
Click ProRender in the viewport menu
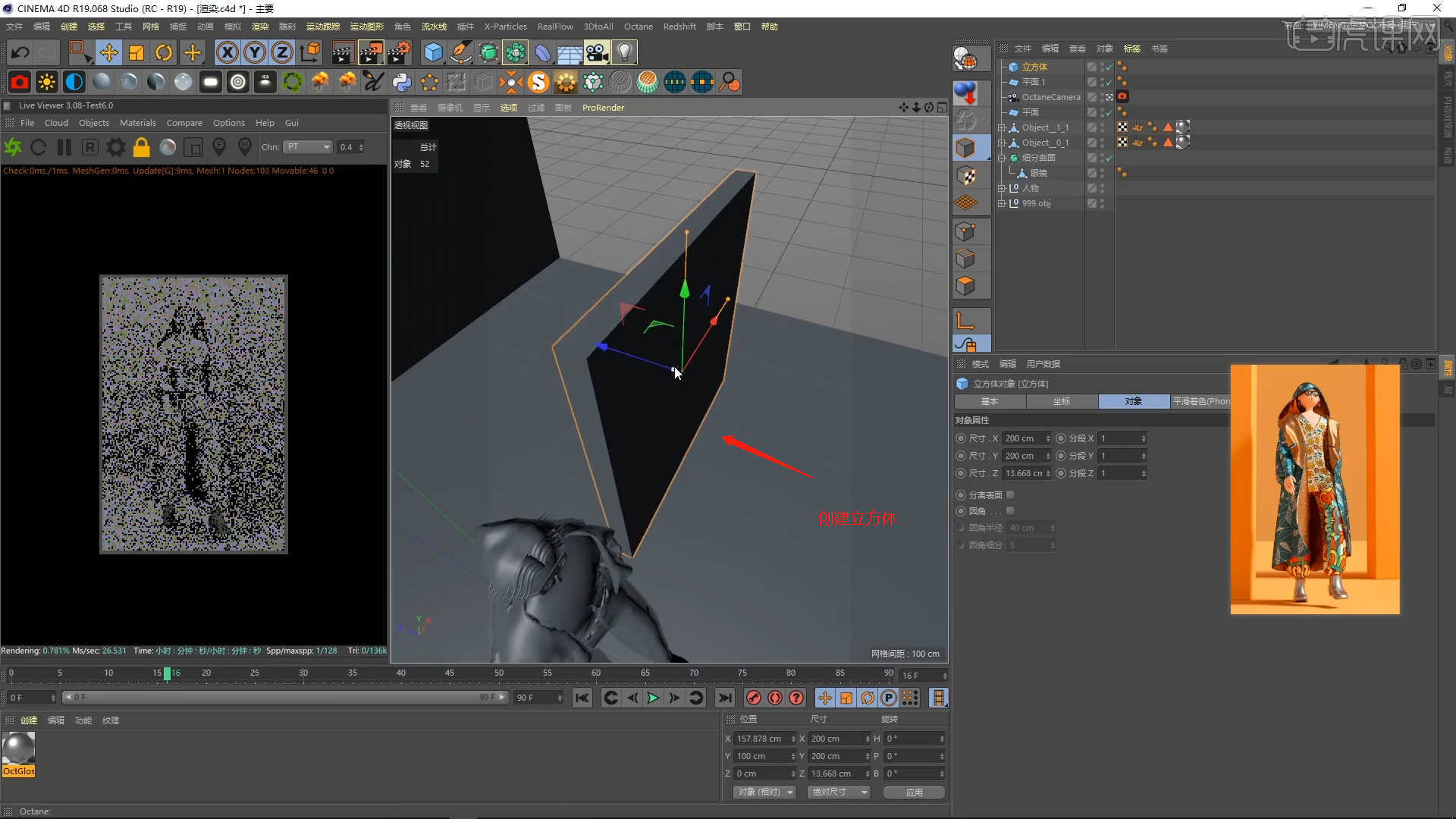point(602,108)
